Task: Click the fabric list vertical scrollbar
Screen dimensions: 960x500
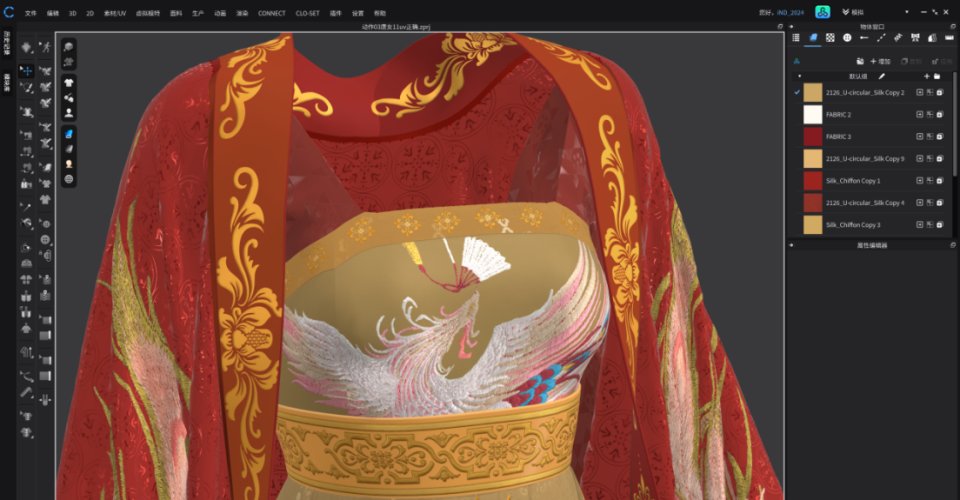Action: click(x=954, y=122)
